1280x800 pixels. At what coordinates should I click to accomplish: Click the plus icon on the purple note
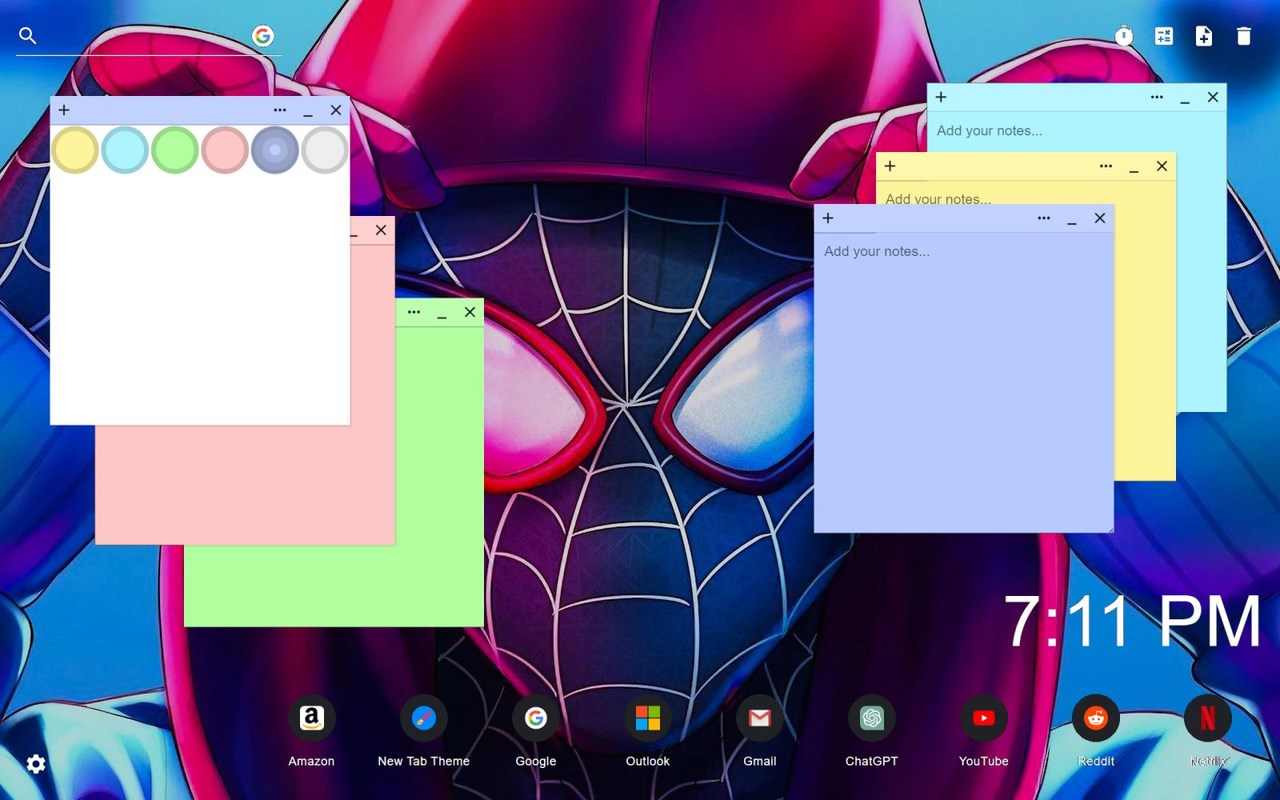(x=828, y=218)
